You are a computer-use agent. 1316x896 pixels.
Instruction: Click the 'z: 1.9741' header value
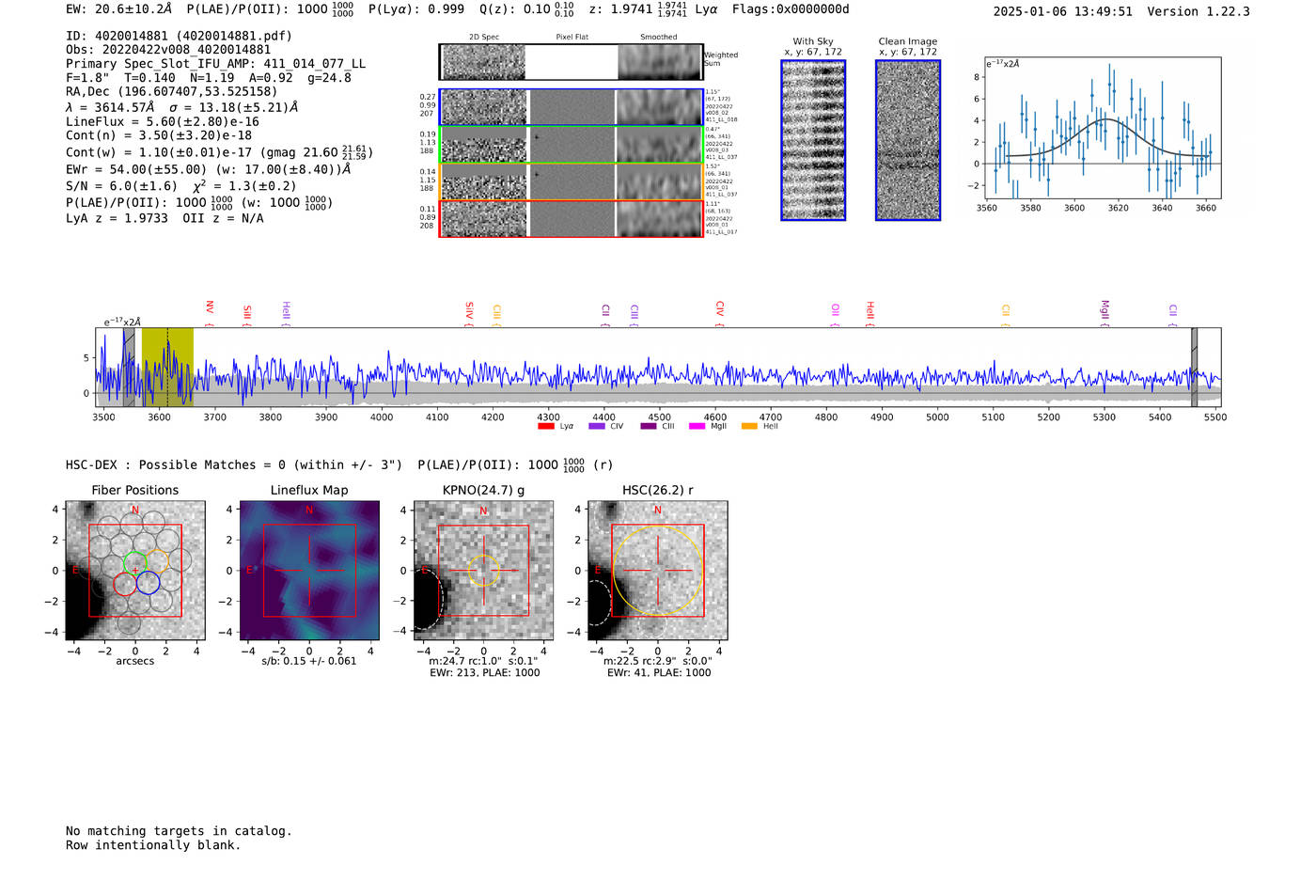[637, 9]
